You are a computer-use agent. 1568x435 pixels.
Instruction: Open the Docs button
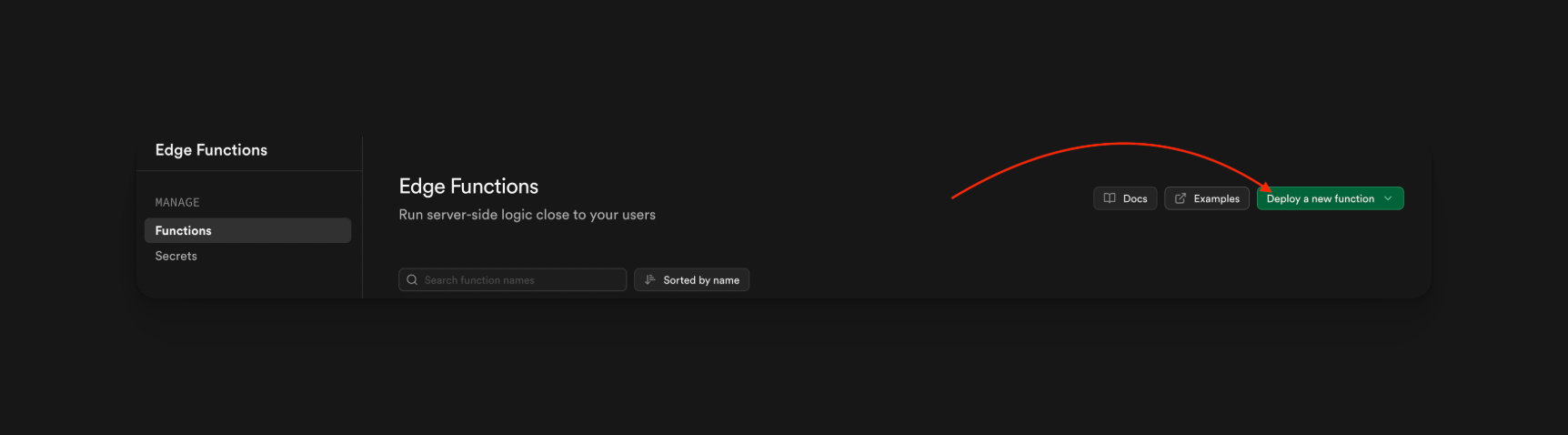click(x=1125, y=198)
